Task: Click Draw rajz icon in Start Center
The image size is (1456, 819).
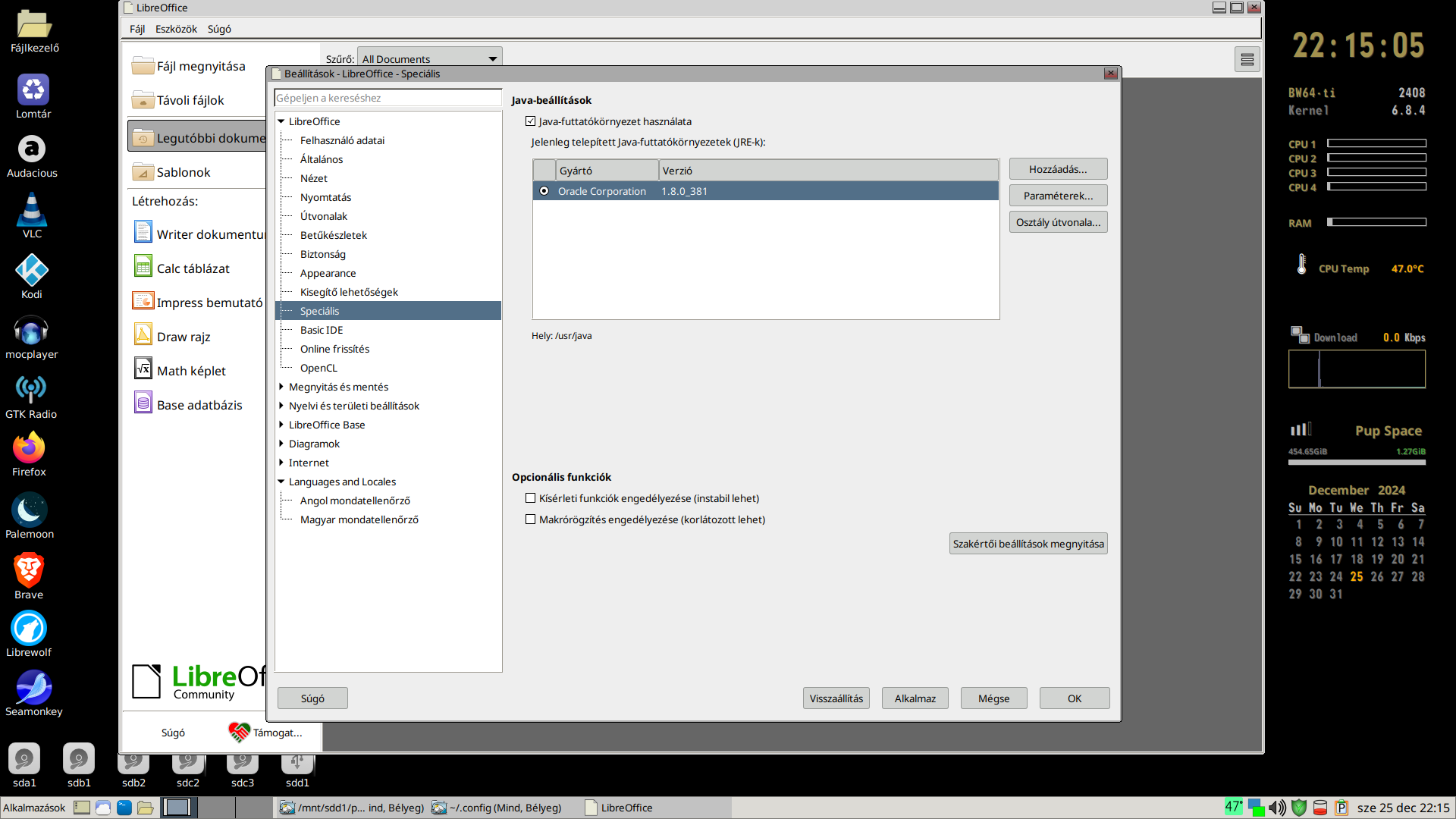Action: click(x=143, y=335)
